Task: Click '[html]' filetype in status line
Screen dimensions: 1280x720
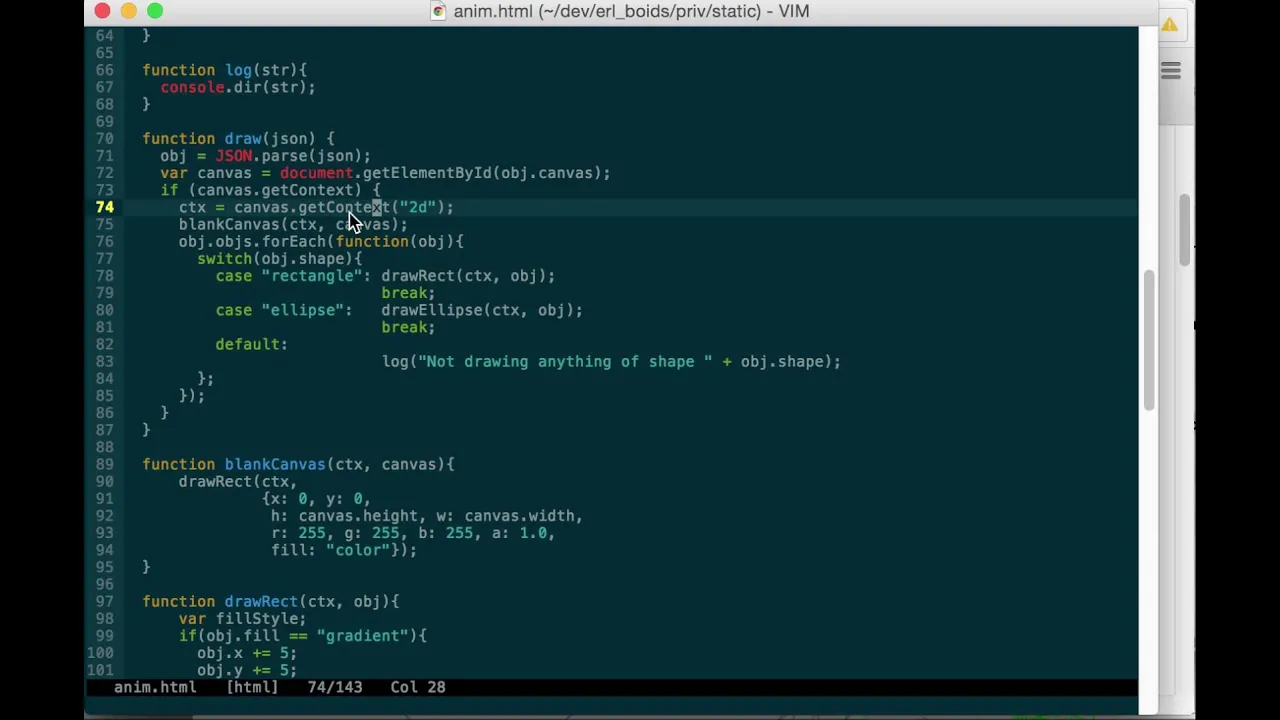Action: click(252, 687)
